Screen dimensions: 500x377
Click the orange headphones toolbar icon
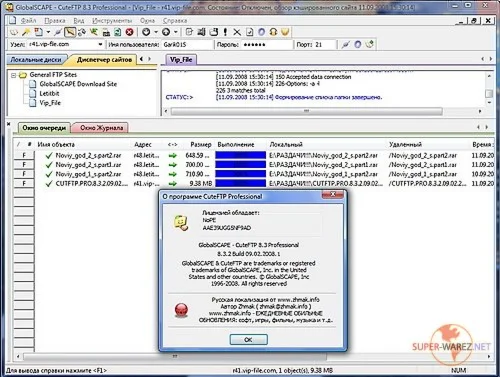coord(273,32)
